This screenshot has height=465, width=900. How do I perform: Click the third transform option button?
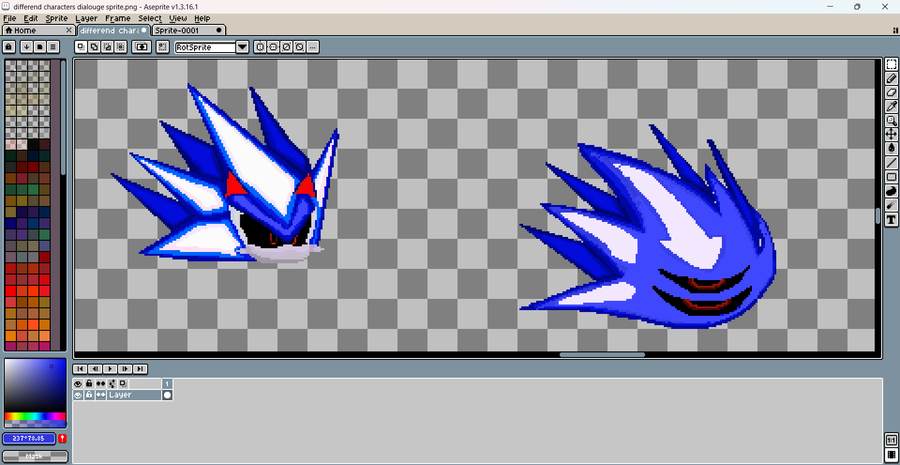tap(286, 47)
